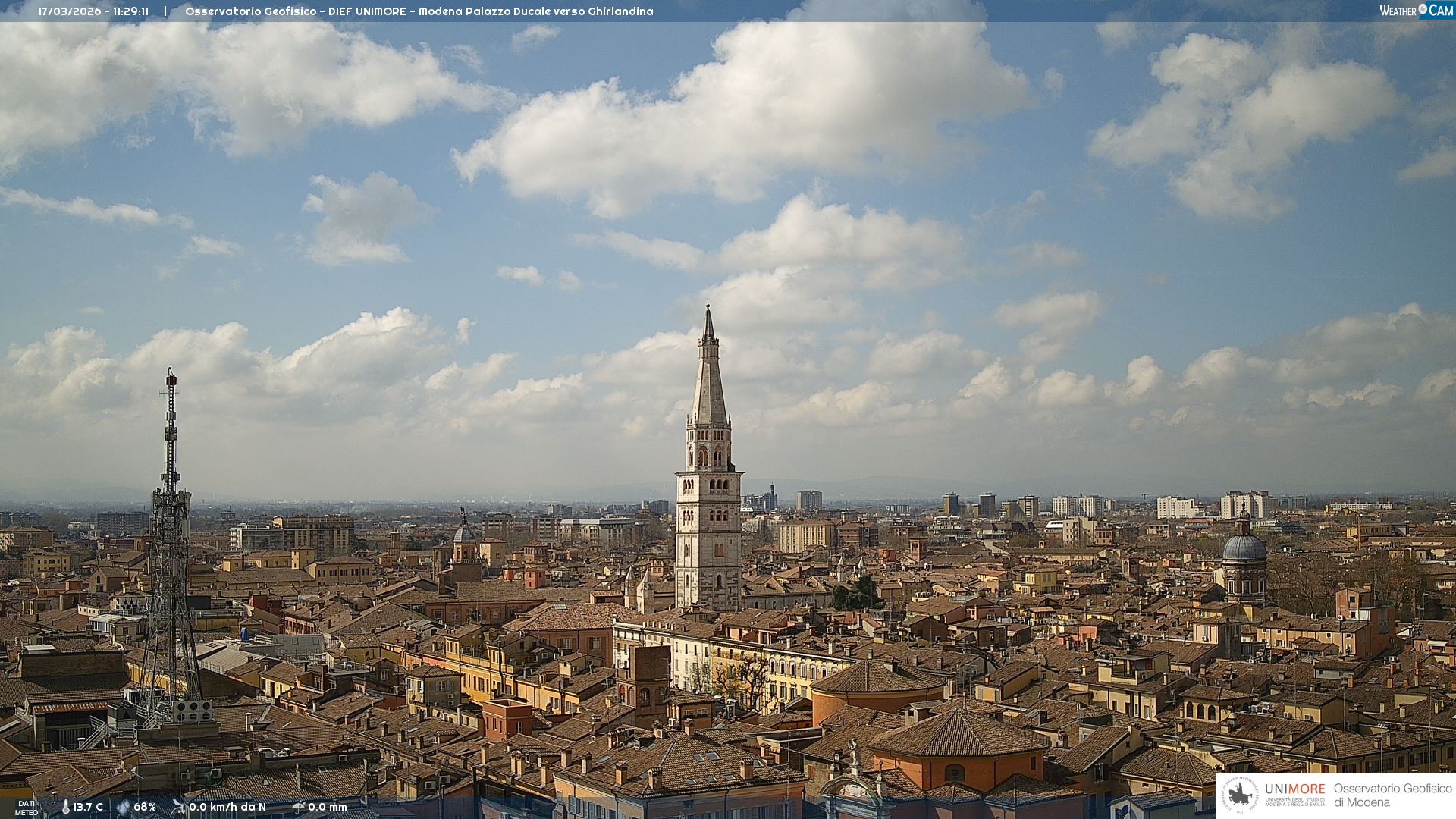The height and width of the screenshot is (819, 1456).
Task: Click the thermometer temperature icon
Action: [x=66, y=807]
